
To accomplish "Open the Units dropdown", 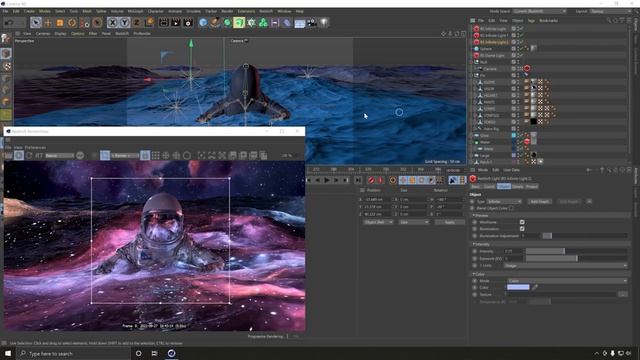I will pos(566,266).
